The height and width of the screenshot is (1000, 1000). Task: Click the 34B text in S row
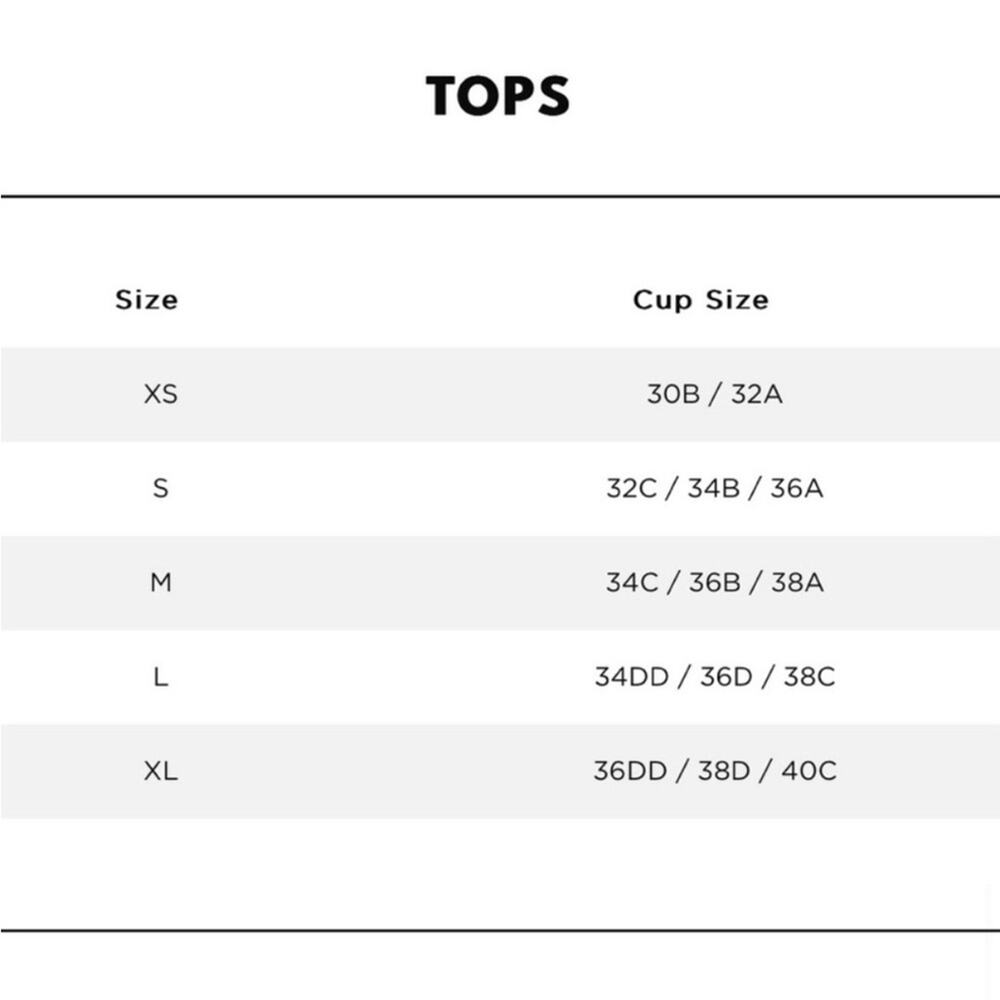[x=714, y=489]
